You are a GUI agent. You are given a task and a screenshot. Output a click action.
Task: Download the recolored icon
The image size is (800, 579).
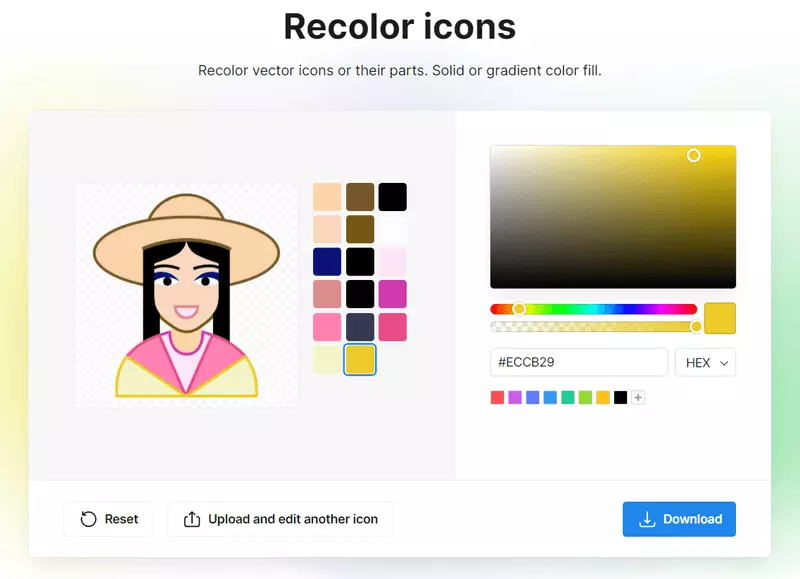679,519
